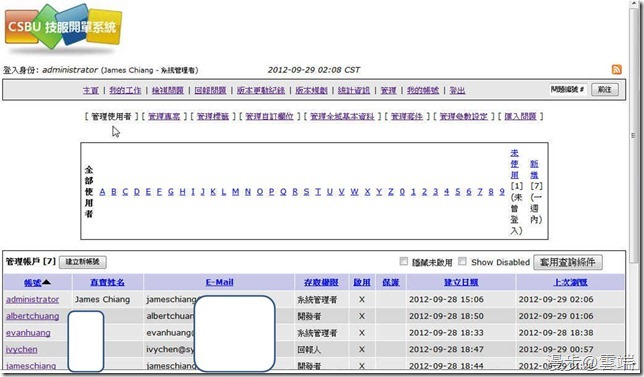Image resolution: width=644 pixels, height=377 pixels.
Task: Open 管理自訂欄位 management tab
Action: click(269, 116)
